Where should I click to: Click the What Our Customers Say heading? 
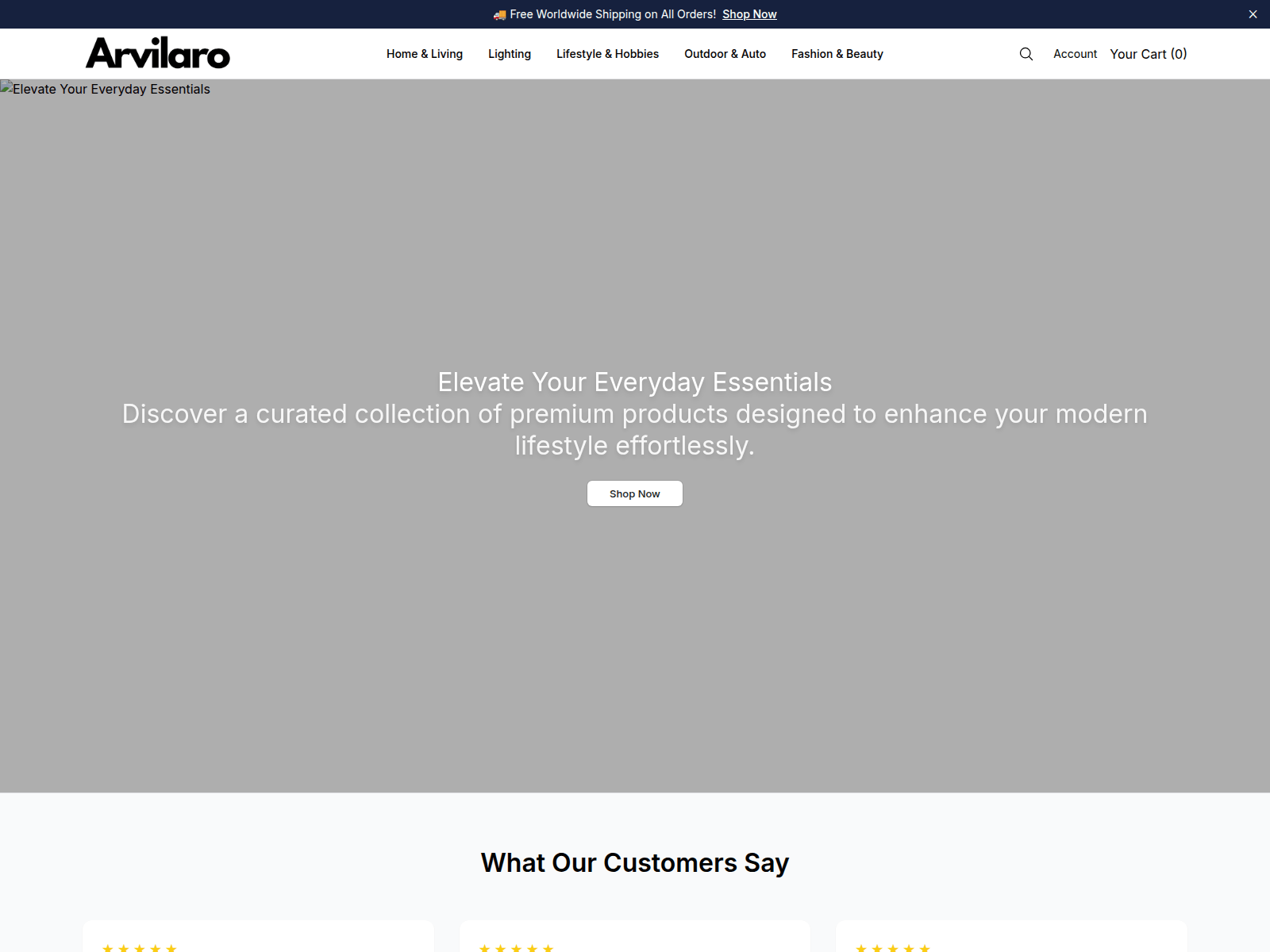635,862
